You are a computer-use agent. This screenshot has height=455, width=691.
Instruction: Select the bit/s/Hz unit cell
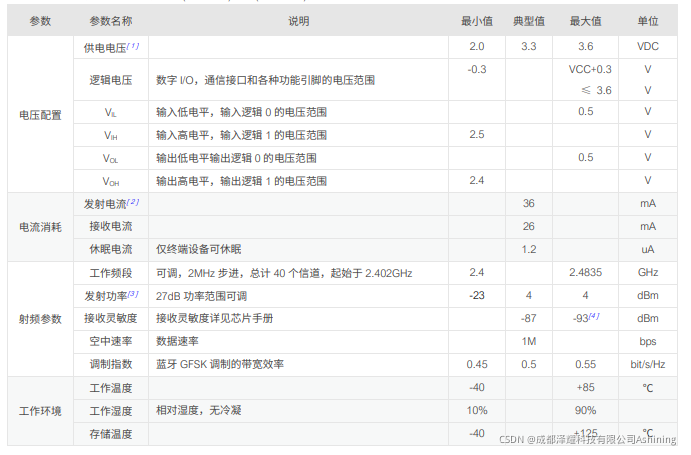647,364
